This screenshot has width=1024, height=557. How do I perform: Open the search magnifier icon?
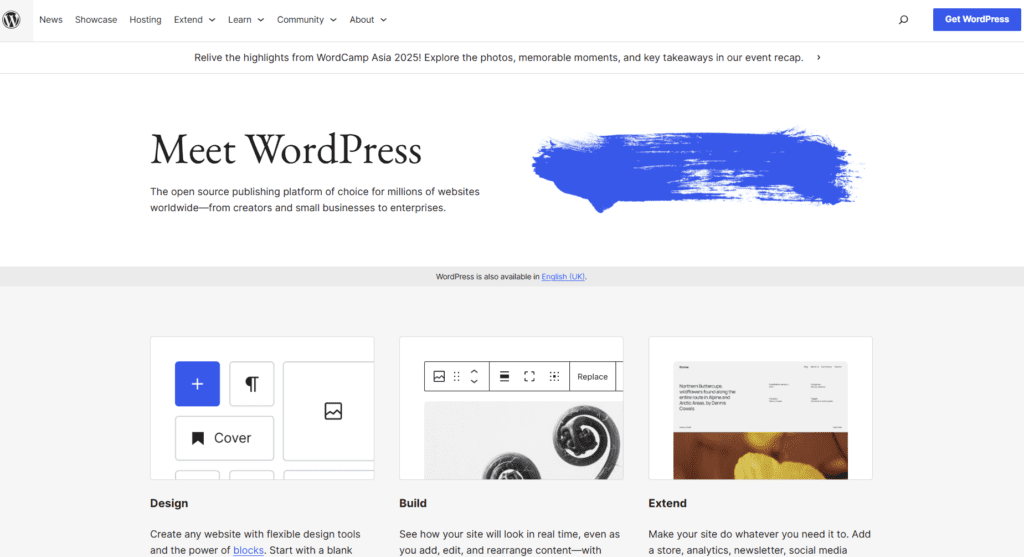click(x=903, y=20)
